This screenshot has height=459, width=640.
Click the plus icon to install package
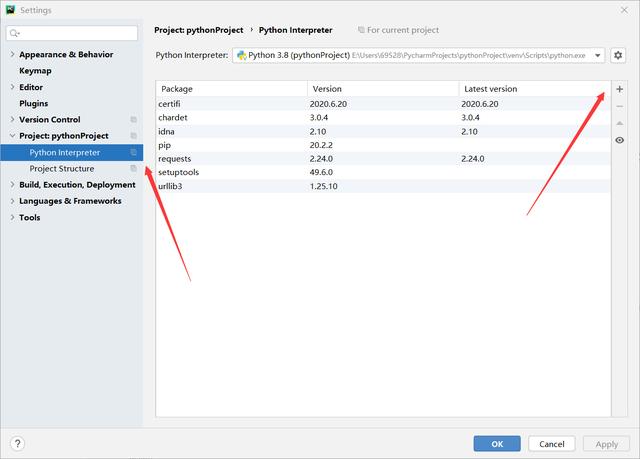(x=619, y=89)
